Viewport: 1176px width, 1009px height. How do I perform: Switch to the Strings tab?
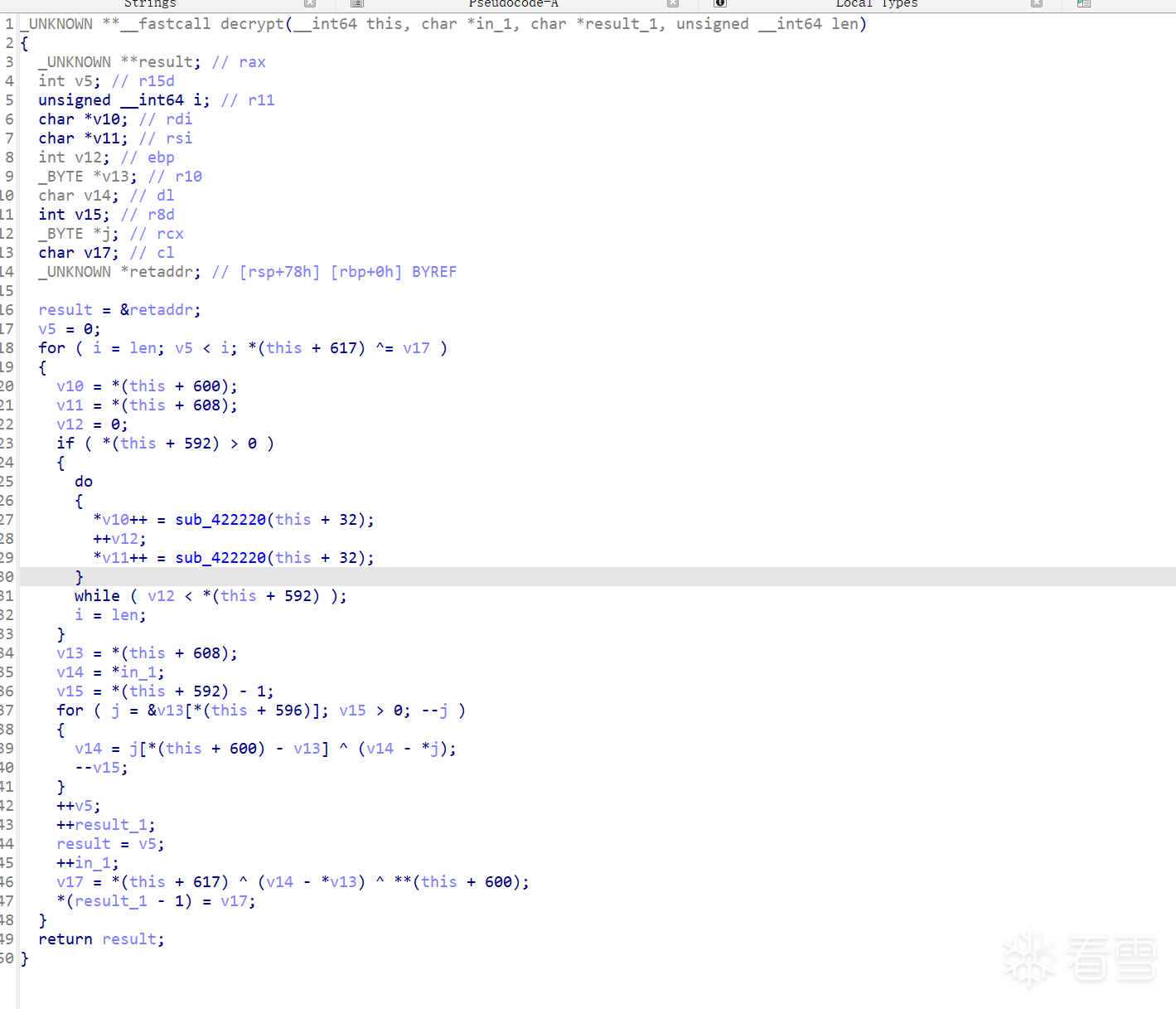(150, 4)
